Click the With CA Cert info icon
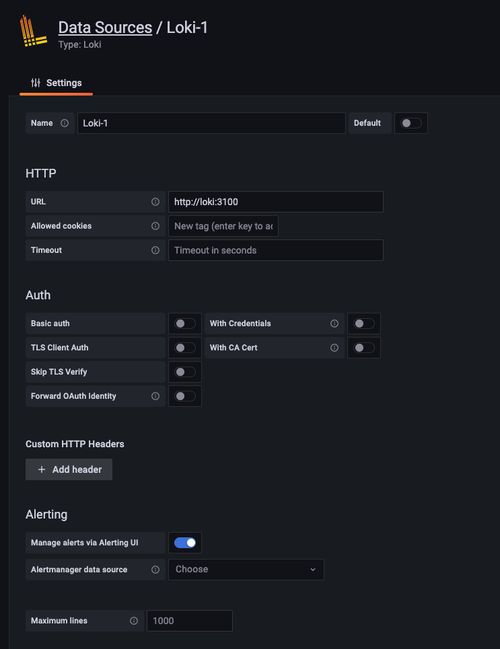Image resolution: width=500 pixels, height=649 pixels. 334,348
